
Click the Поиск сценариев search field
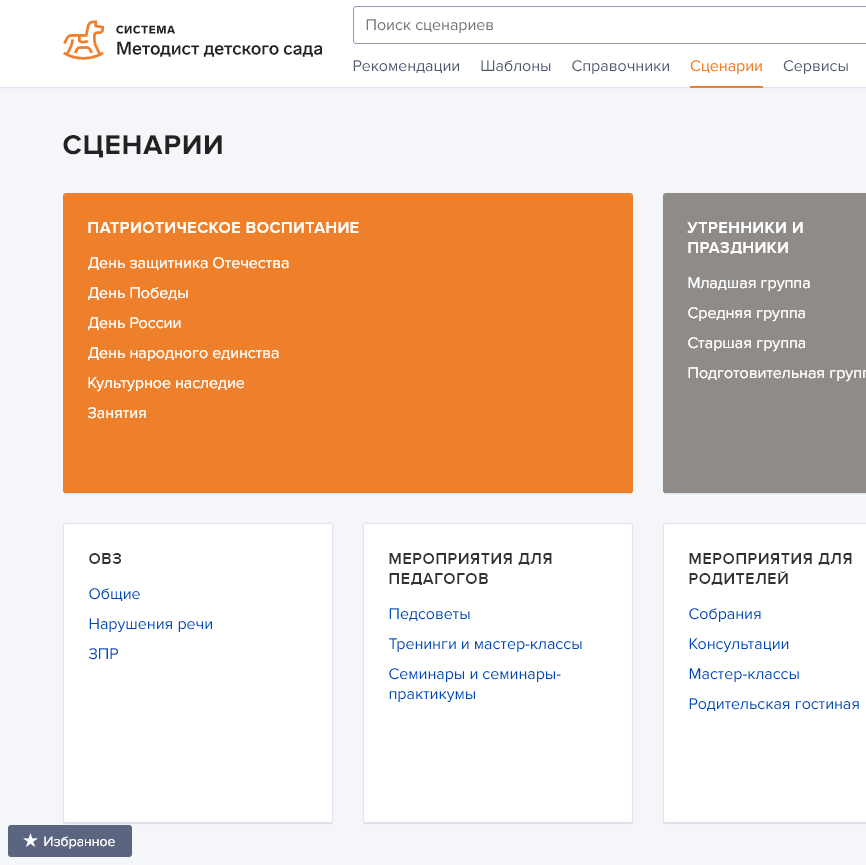pos(609,25)
